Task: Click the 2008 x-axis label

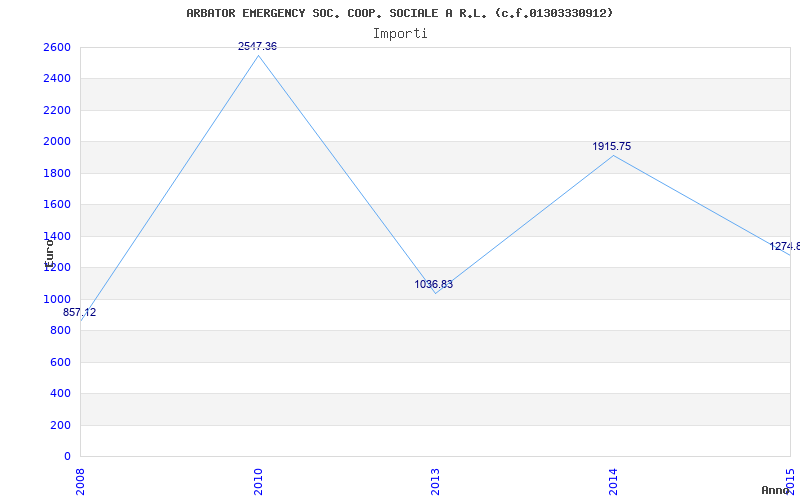Action: pos(80,482)
